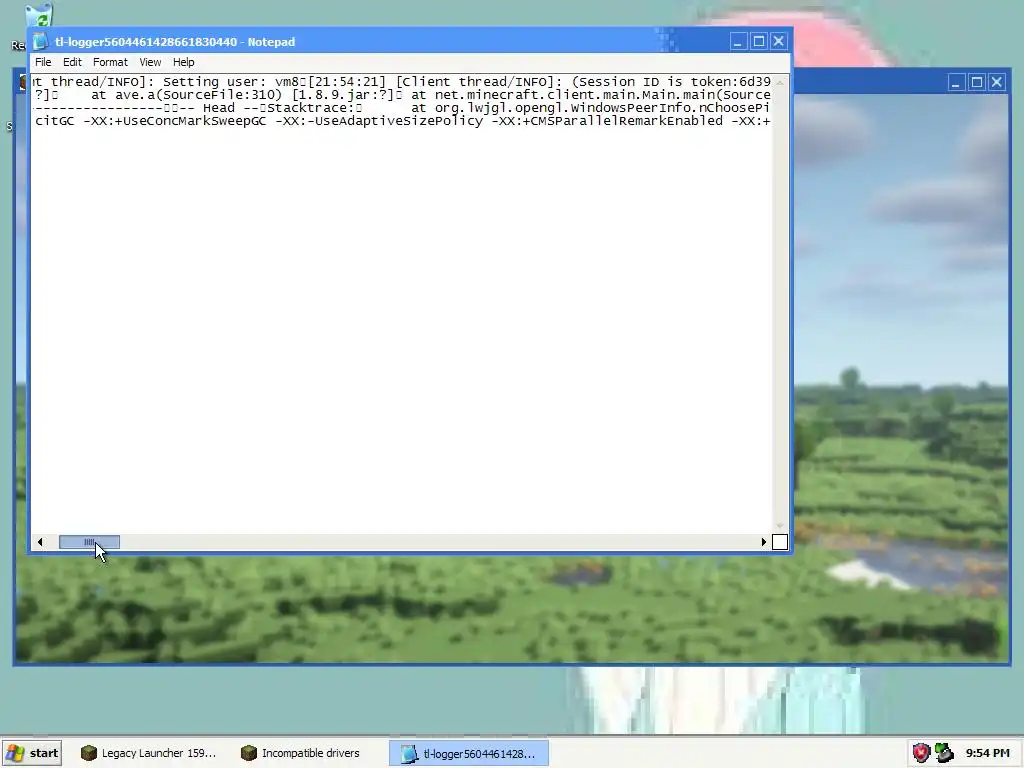This screenshot has width=1024, height=768.
Task: Switch to Legacy Launcher taskbar item
Action: [x=148, y=753]
